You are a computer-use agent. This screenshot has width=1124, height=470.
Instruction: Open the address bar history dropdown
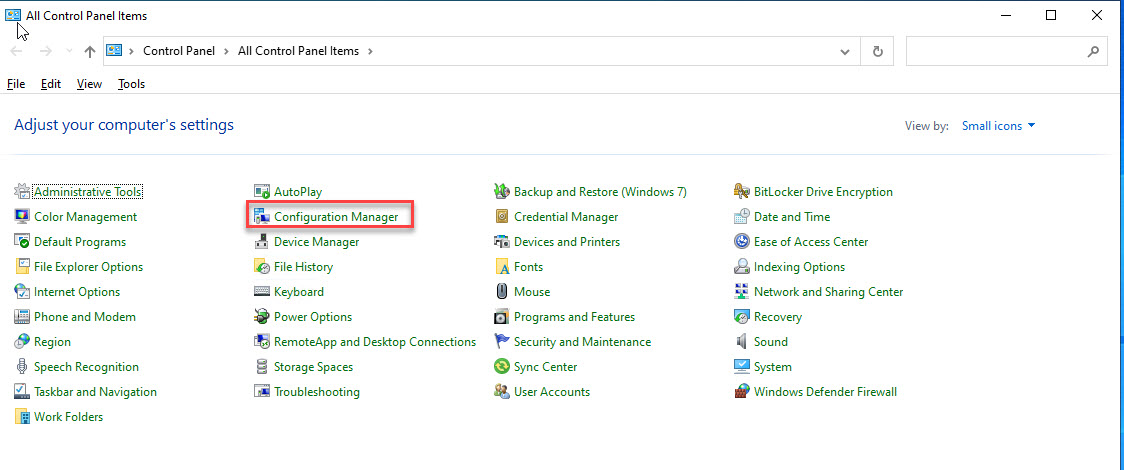(x=846, y=51)
